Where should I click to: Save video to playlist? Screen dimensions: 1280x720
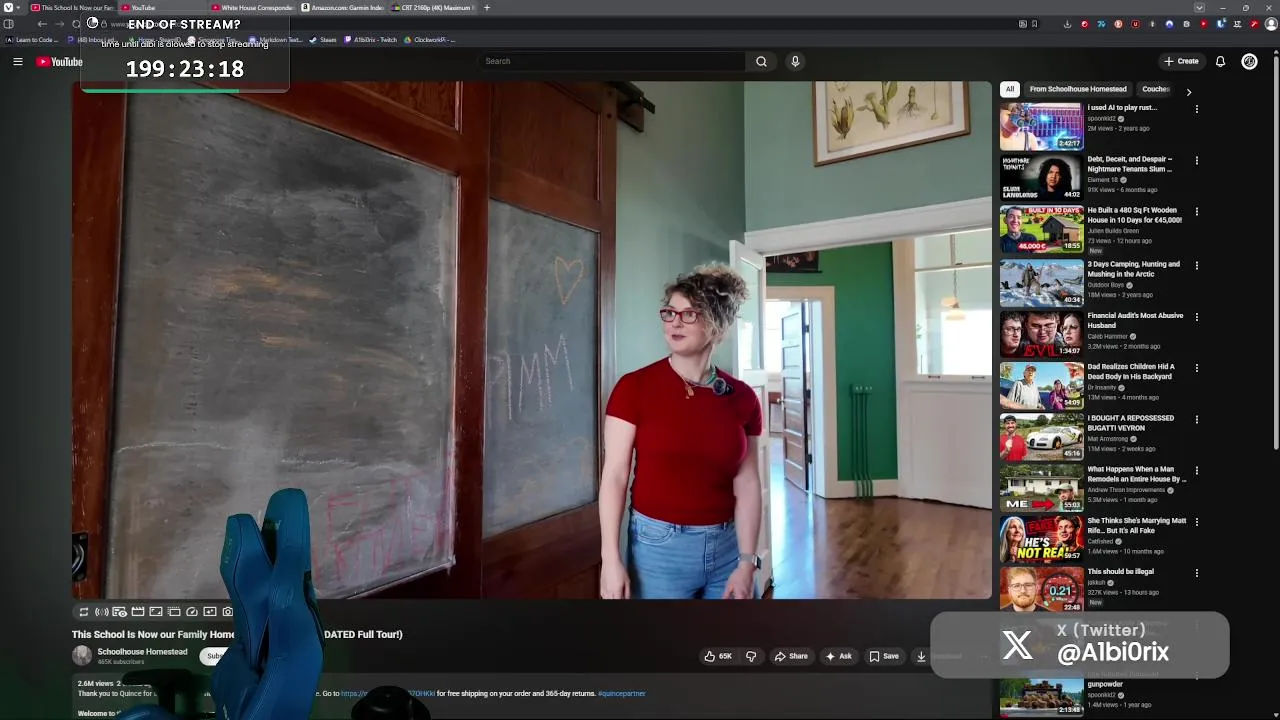(x=884, y=656)
